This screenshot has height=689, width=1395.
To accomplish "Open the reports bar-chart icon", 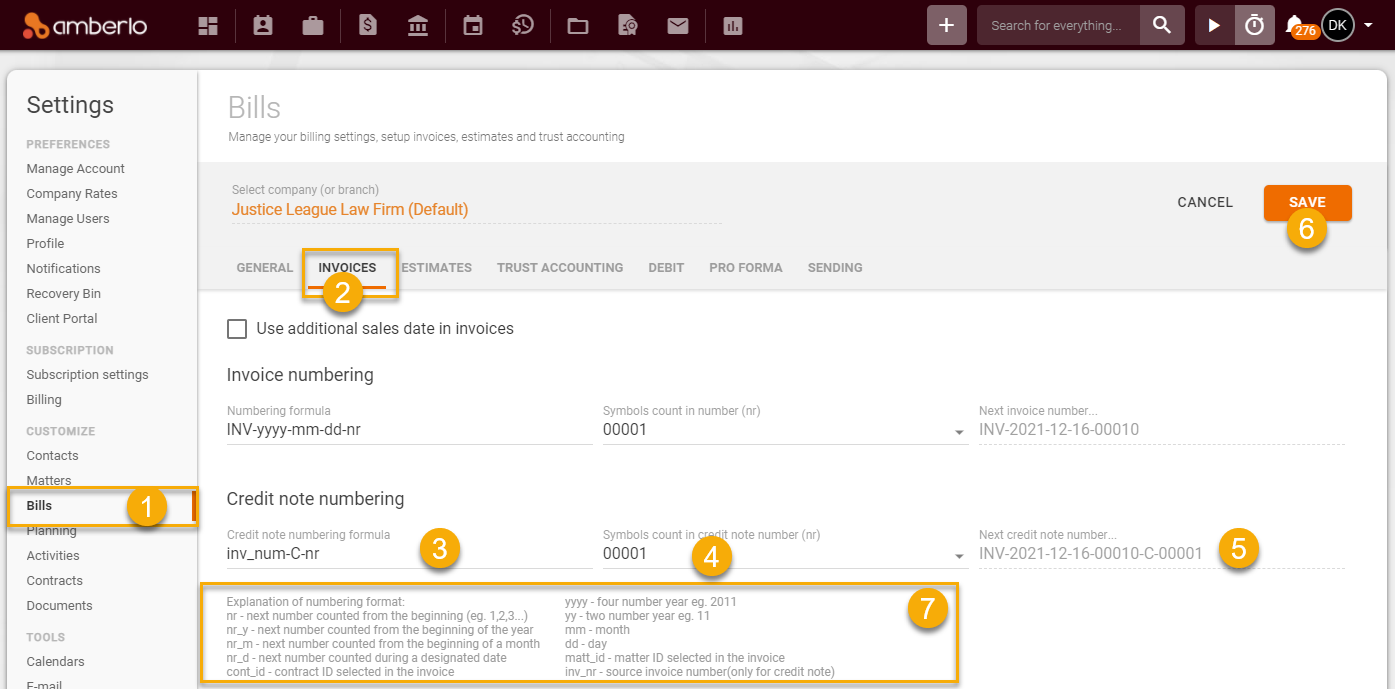I will pos(732,25).
